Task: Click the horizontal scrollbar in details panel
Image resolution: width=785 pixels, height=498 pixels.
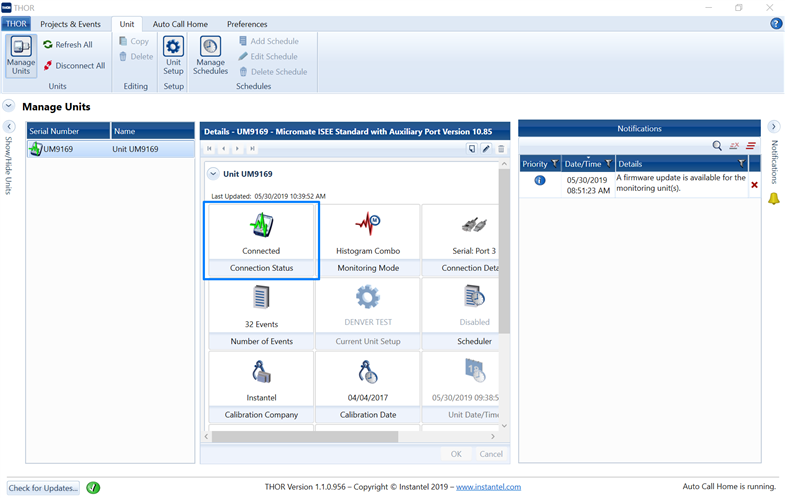Action: click(x=305, y=436)
